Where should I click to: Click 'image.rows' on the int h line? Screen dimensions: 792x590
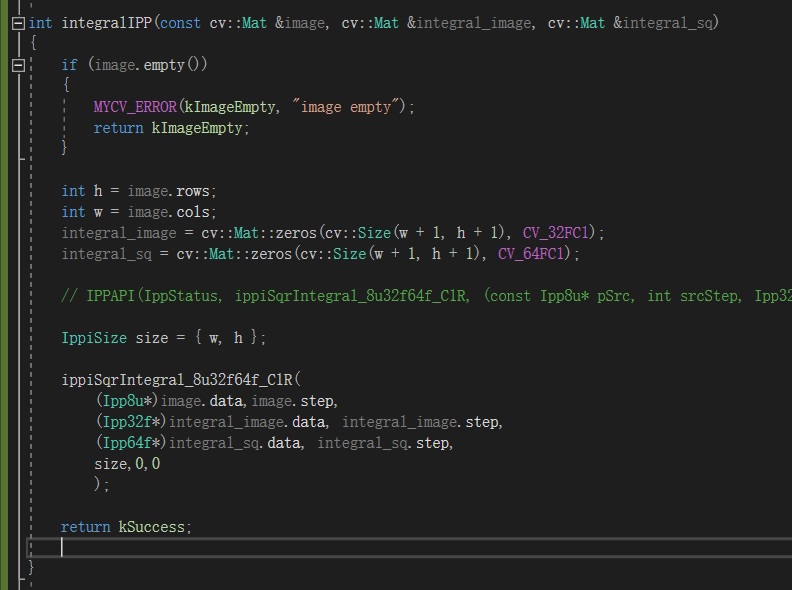(x=169, y=191)
